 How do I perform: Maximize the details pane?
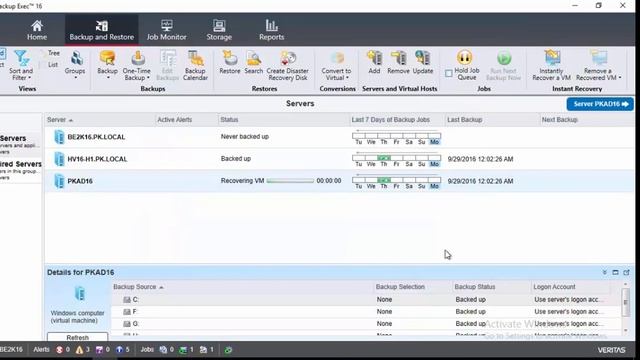(x=615, y=272)
